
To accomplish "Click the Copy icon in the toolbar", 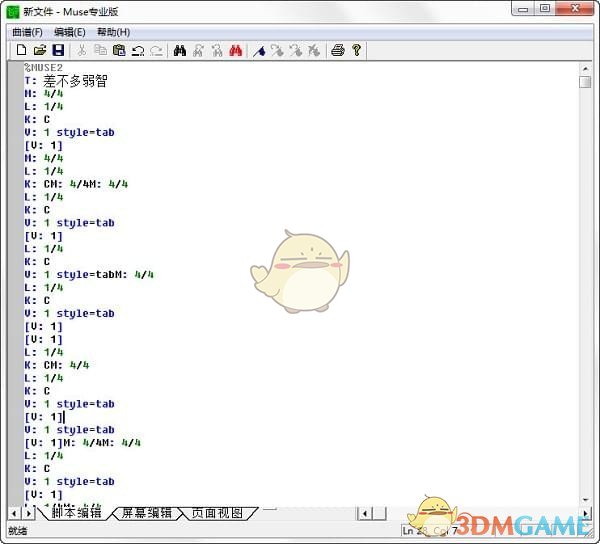I will tap(100, 50).
